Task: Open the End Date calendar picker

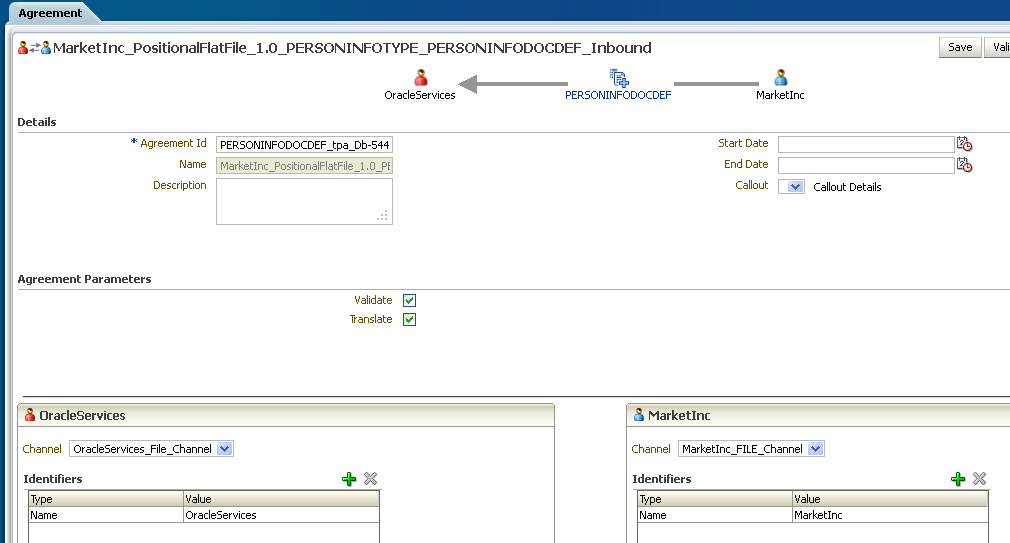Action: tap(964, 165)
